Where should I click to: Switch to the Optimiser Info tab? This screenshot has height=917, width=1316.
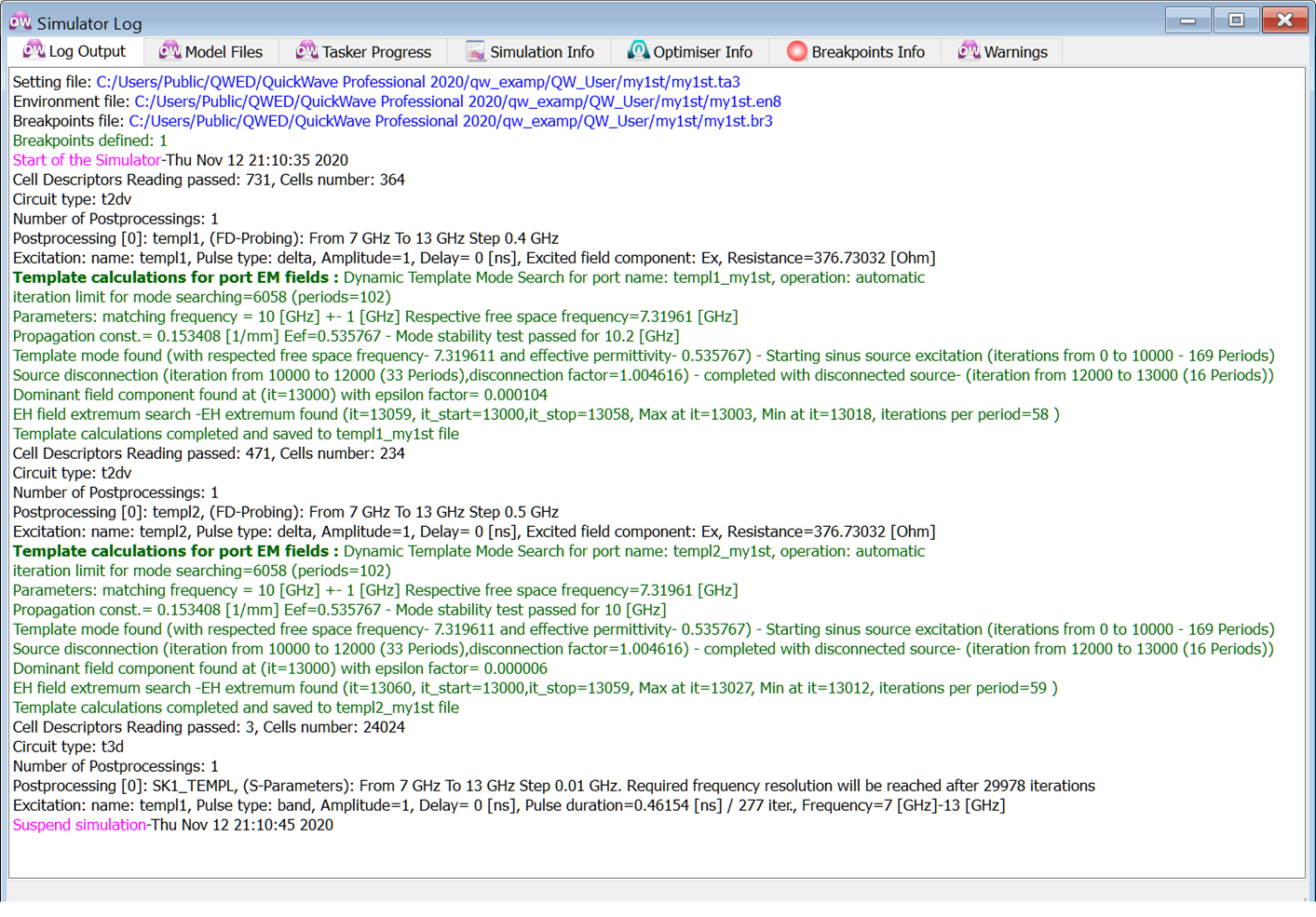(690, 51)
